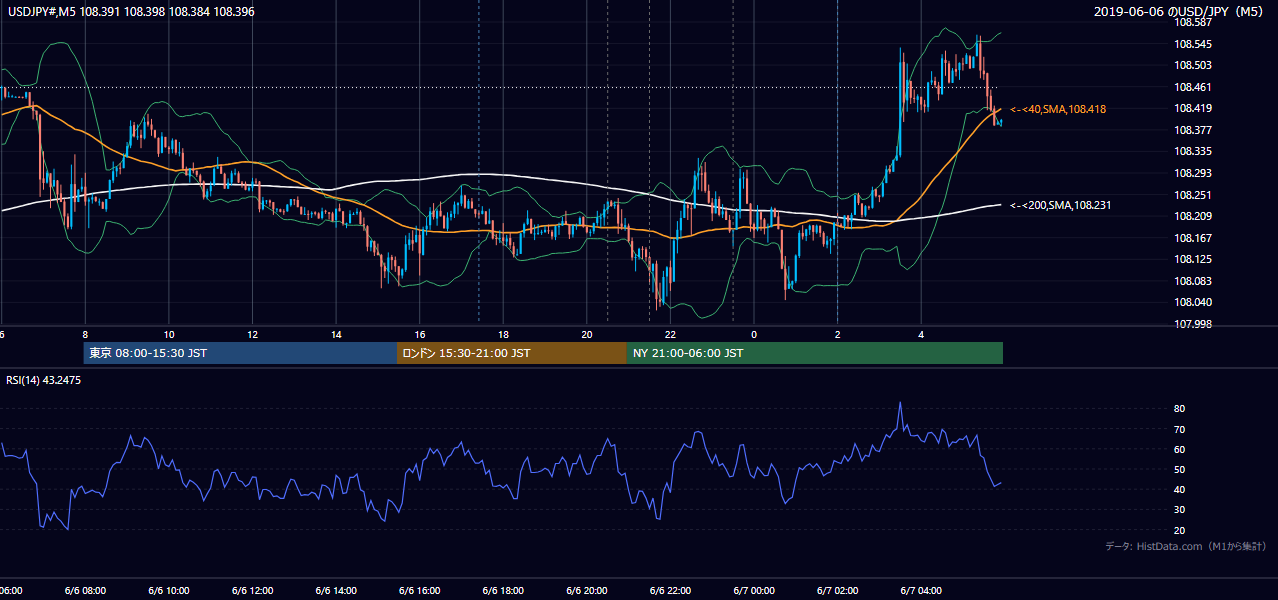Click RSI axis level 80

click(x=1180, y=409)
